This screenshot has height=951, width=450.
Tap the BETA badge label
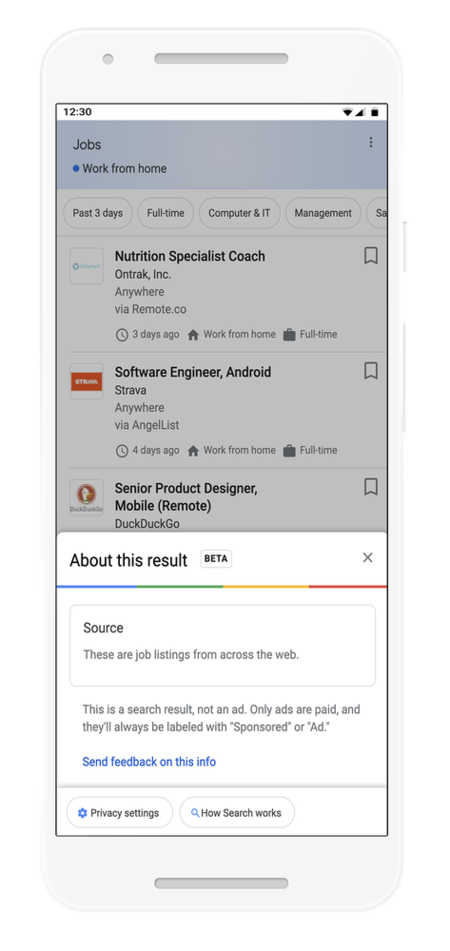[x=216, y=559]
